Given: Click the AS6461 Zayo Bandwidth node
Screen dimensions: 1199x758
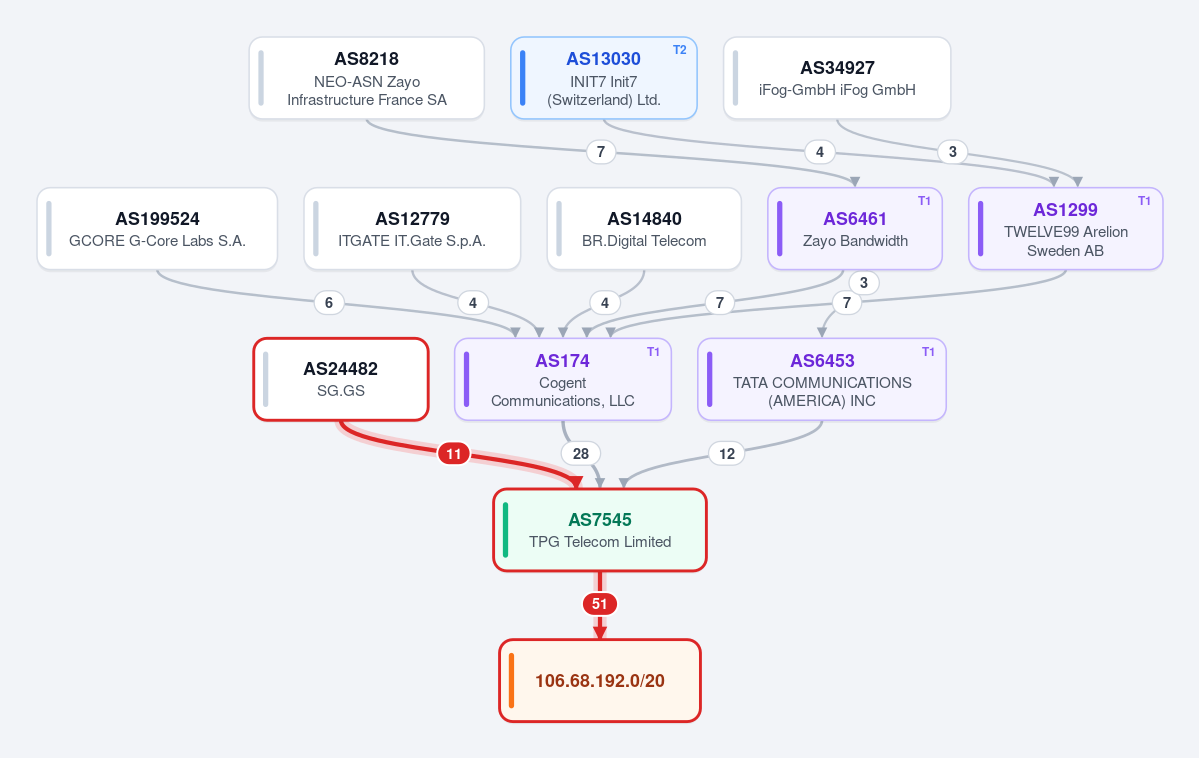Looking at the screenshot, I should tap(855, 229).
